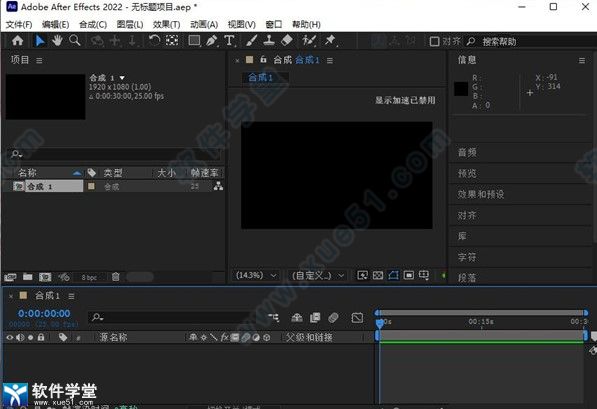Open timeline search filter dropdown
This screenshot has width=597, height=409.
point(98,317)
